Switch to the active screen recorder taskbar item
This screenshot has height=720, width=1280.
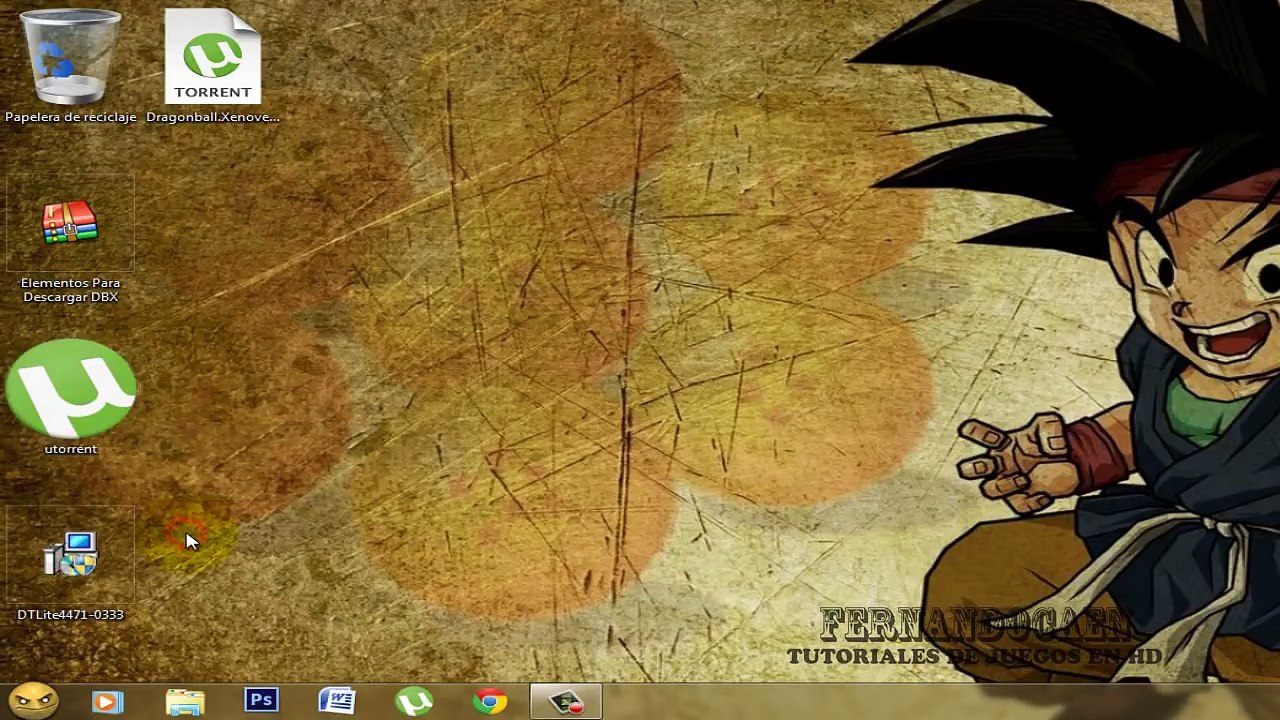(x=566, y=702)
